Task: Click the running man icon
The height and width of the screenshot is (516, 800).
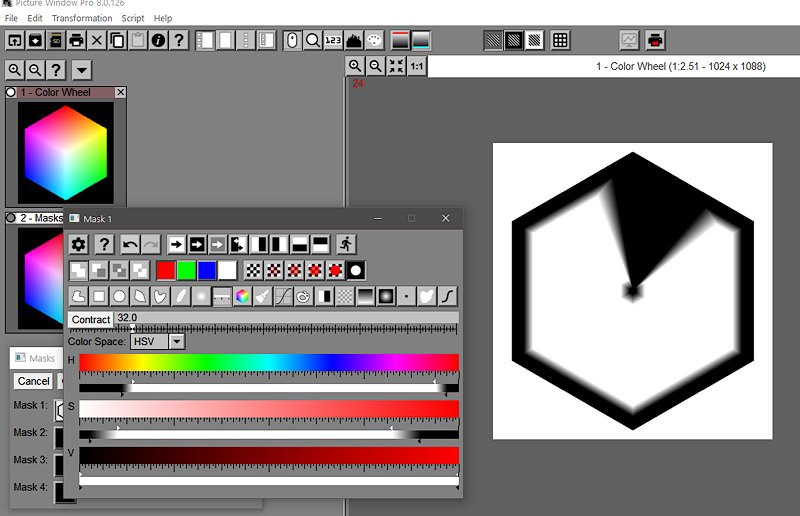Action: 346,244
